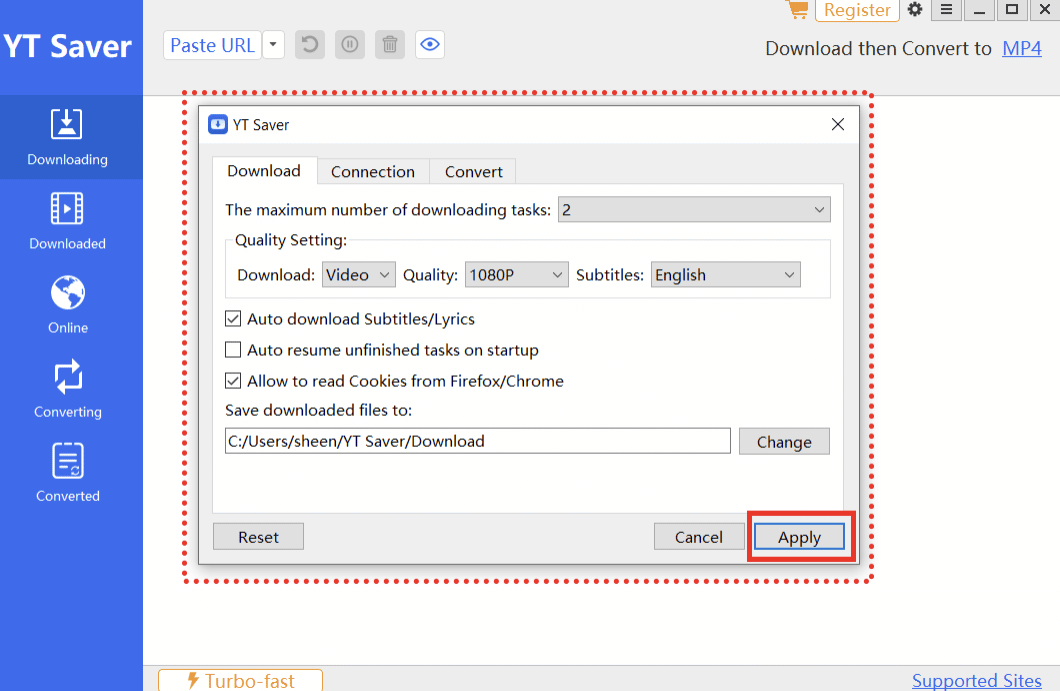Open maximum downloading tasks dropdown
The width and height of the screenshot is (1060, 691).
point(694,210)
